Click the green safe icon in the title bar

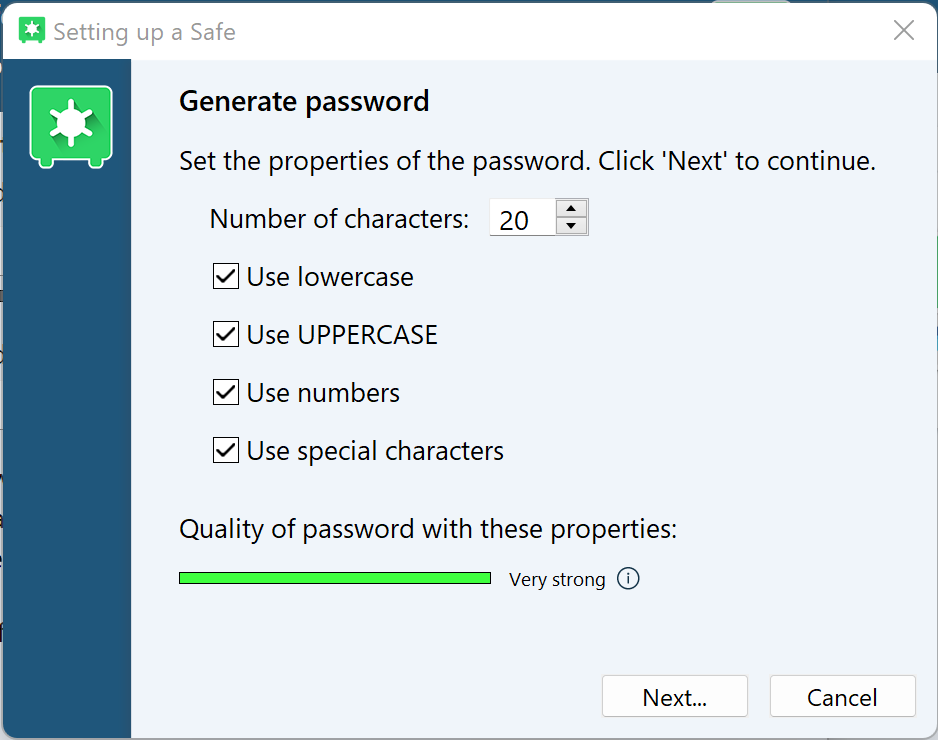(x=33, y=30)
